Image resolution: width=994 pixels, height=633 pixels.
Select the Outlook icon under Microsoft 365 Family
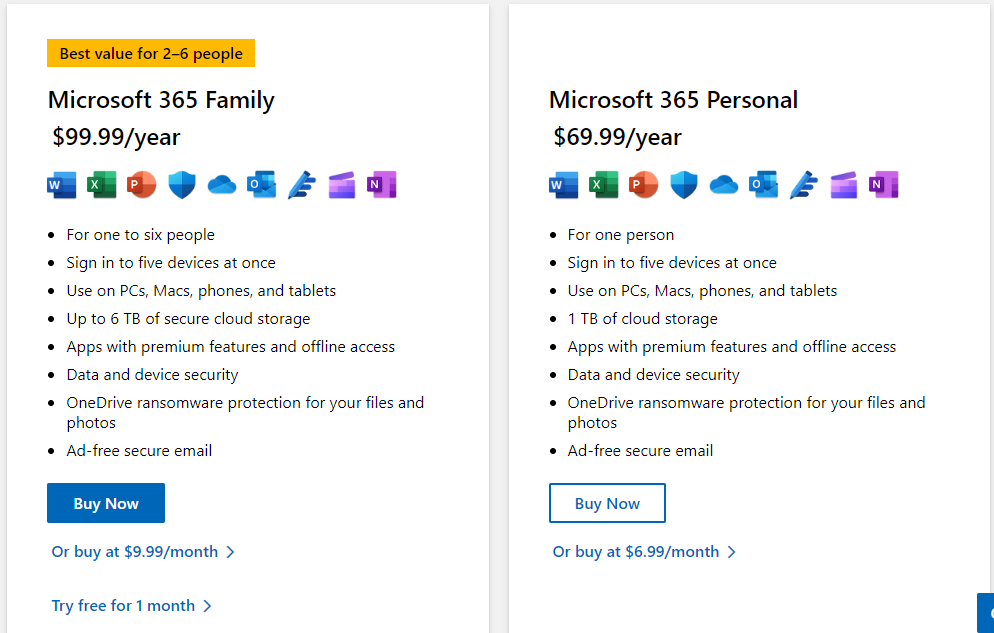[x=261, y=185]
